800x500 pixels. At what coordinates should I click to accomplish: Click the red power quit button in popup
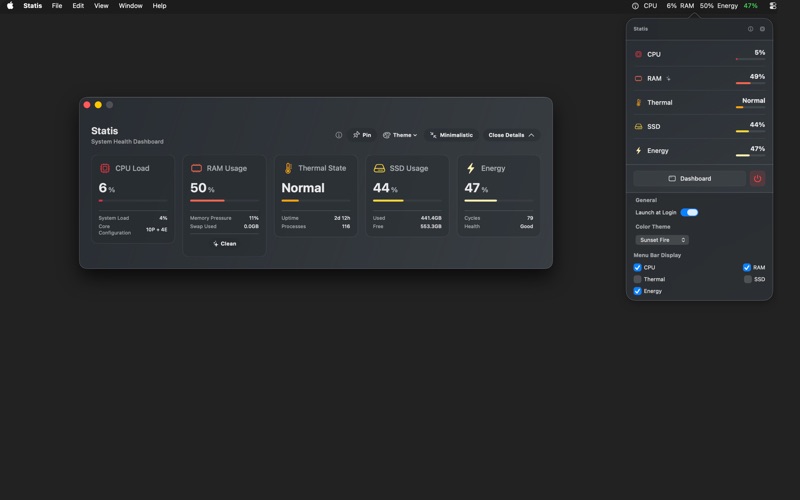757,179
